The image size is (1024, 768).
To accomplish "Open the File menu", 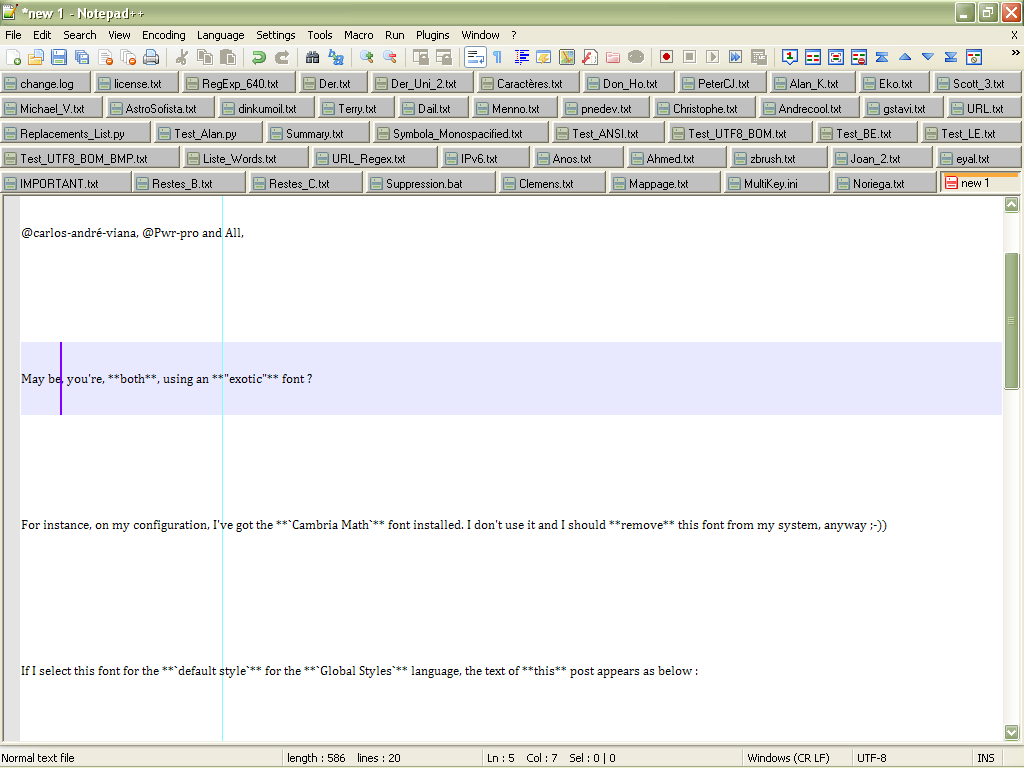I will [13, 35].
